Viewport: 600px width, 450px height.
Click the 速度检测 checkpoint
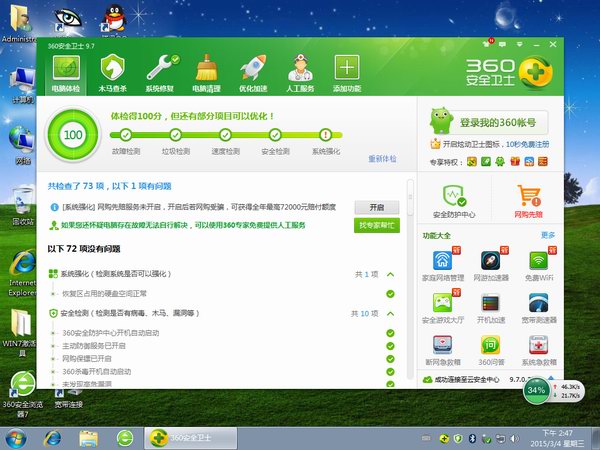tap(225, 135)
